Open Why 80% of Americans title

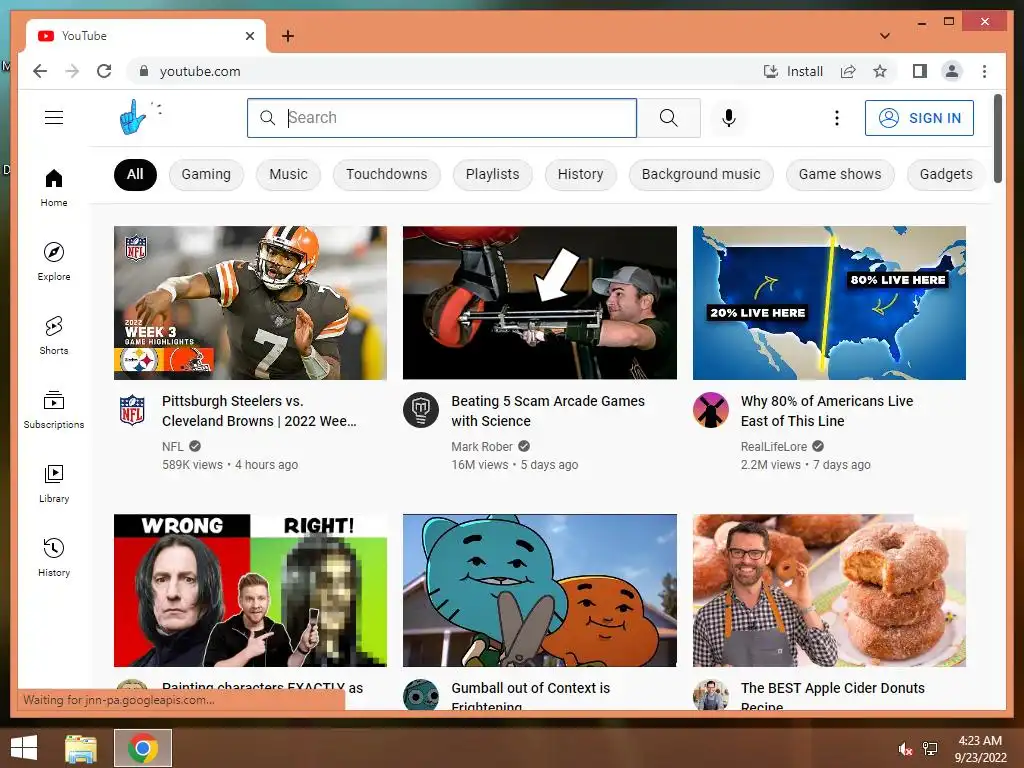[827, 411]
